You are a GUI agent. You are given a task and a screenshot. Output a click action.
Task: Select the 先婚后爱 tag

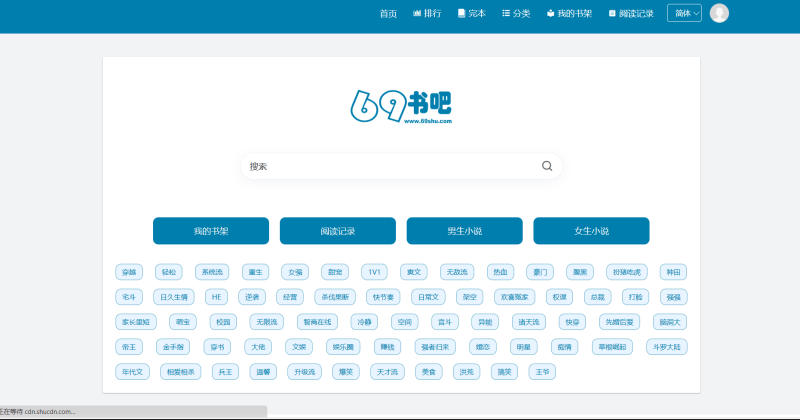619,322
